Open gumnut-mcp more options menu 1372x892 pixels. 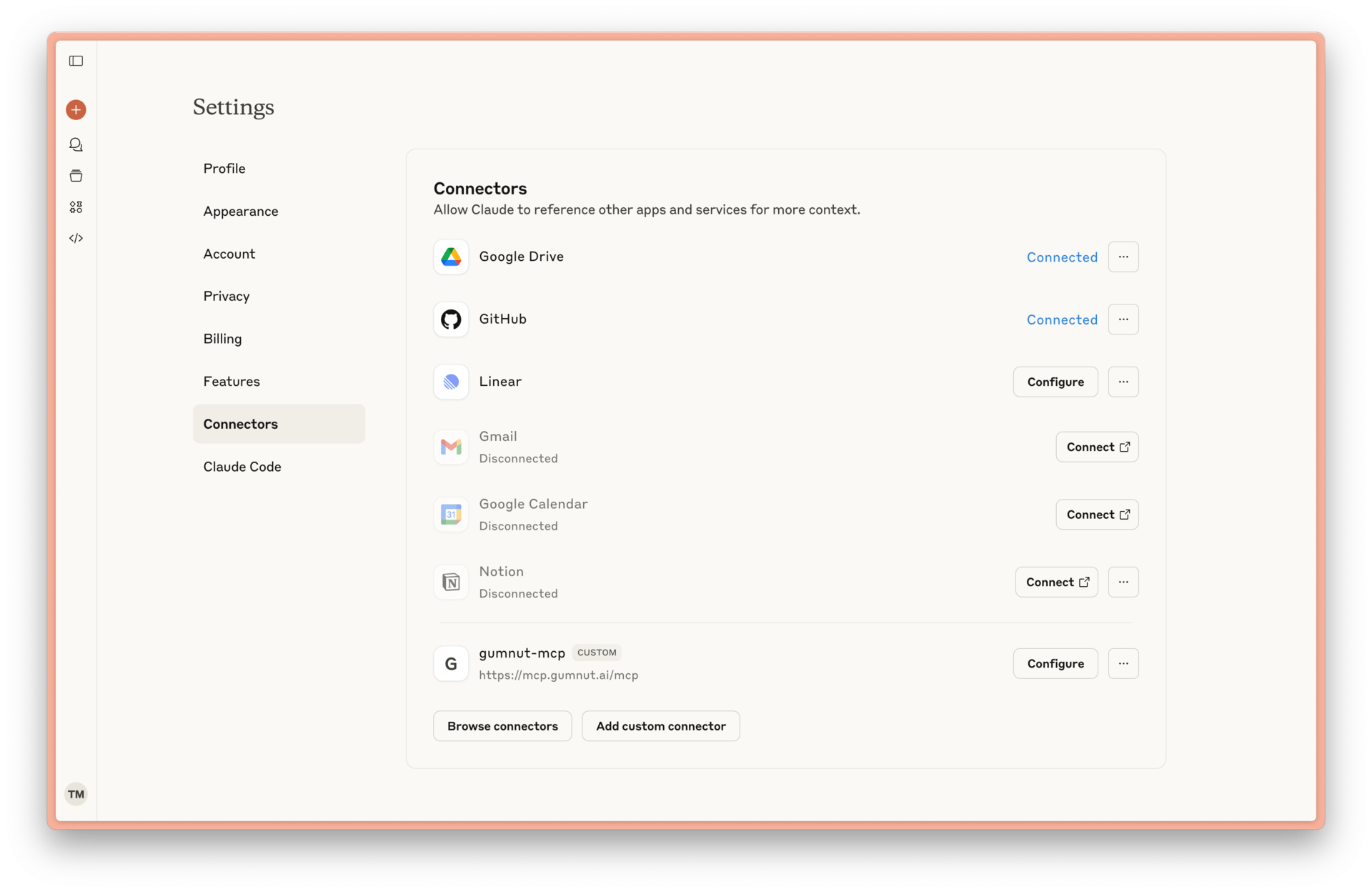(x=1123, y=664)
